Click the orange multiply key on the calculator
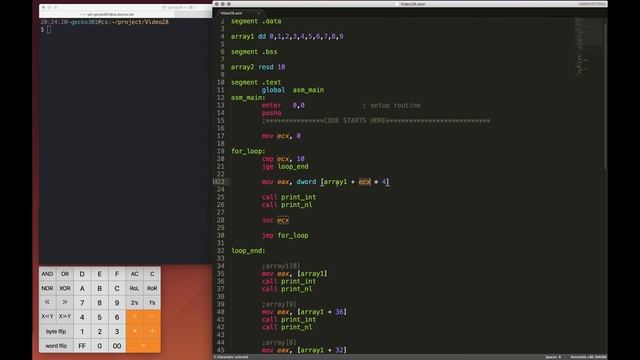 (134, 331)
